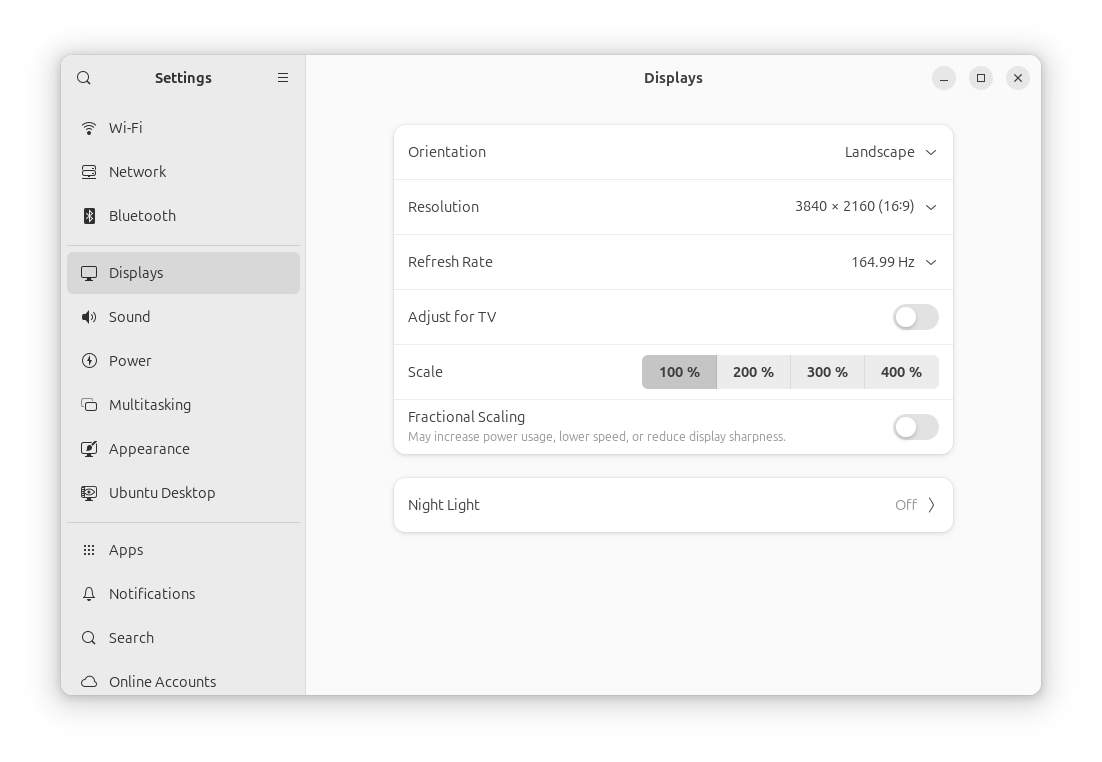Set scale to 200 %
The image size is (1102, 762).
[x=753, y=372]
